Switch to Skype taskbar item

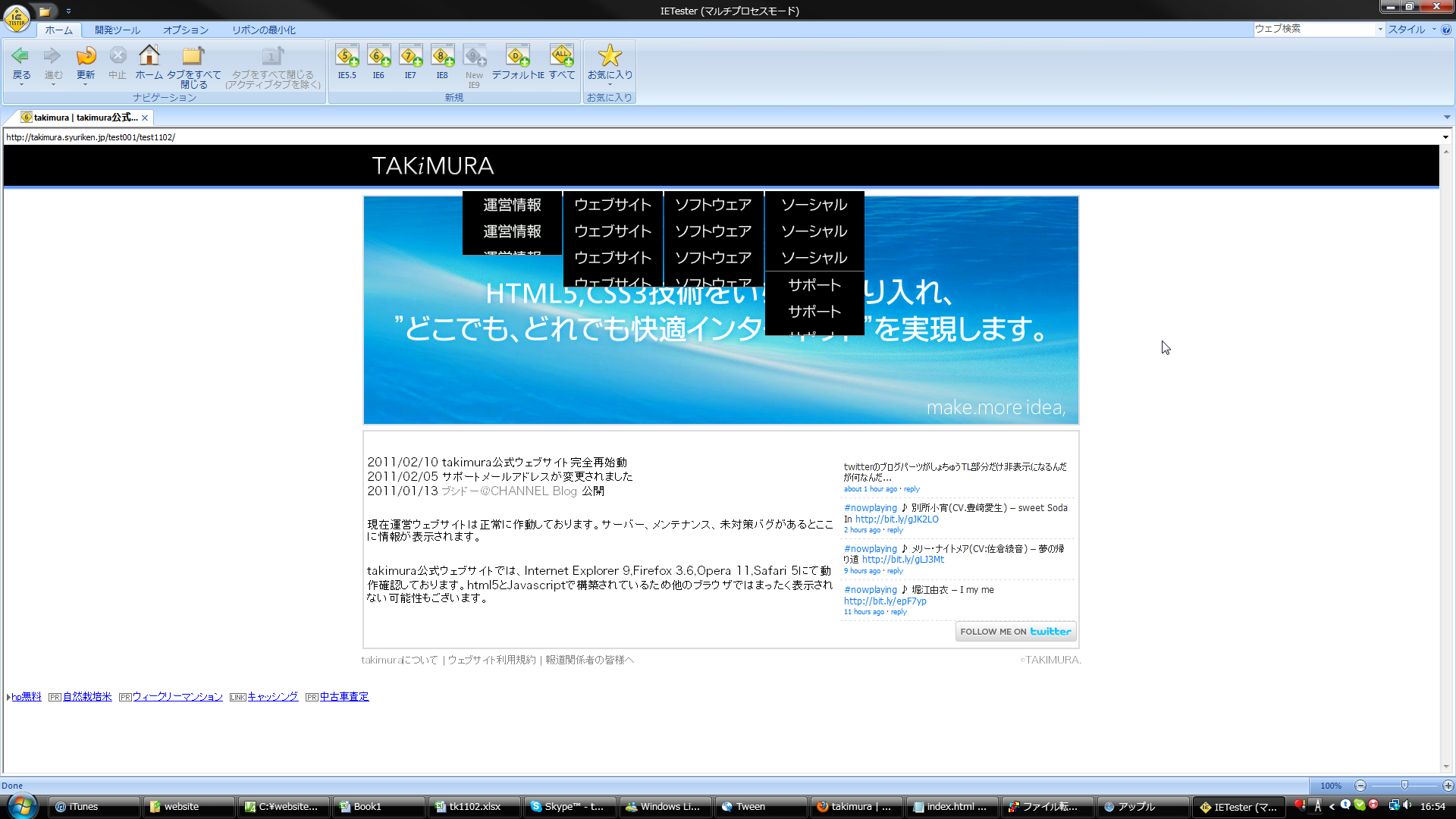pyautogui.click(x=570, y=807)
